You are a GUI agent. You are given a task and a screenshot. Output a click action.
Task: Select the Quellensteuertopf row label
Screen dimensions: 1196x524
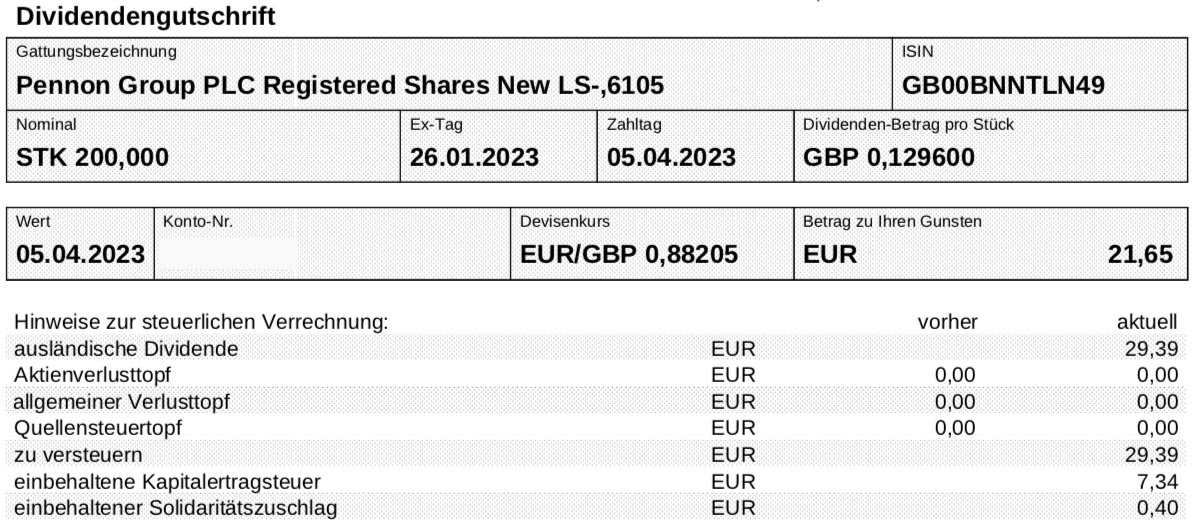pyautogui.click(x=98, y=428)
